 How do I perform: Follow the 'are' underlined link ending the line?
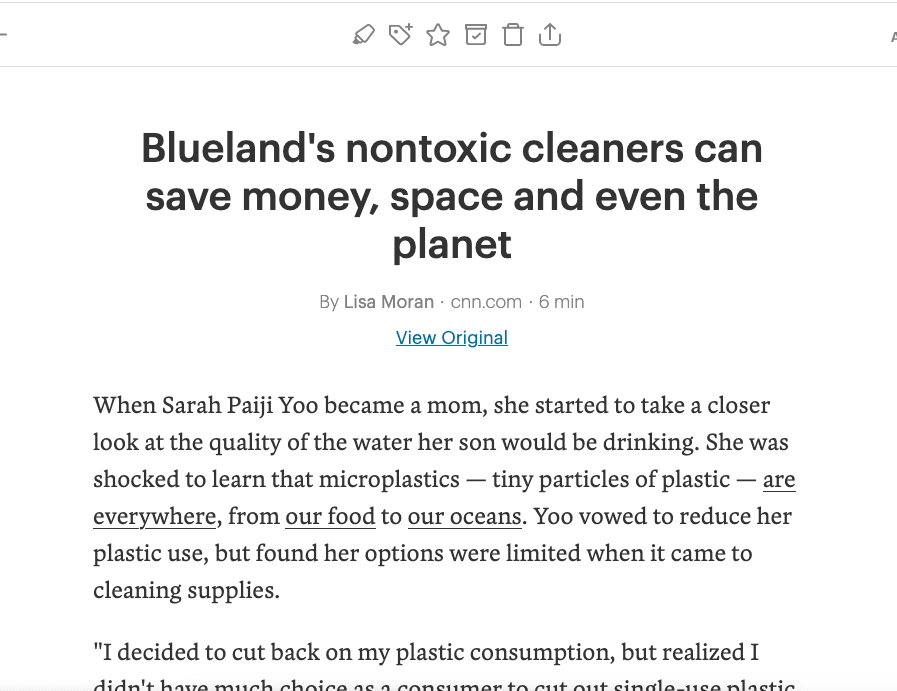tap(779, 479)
